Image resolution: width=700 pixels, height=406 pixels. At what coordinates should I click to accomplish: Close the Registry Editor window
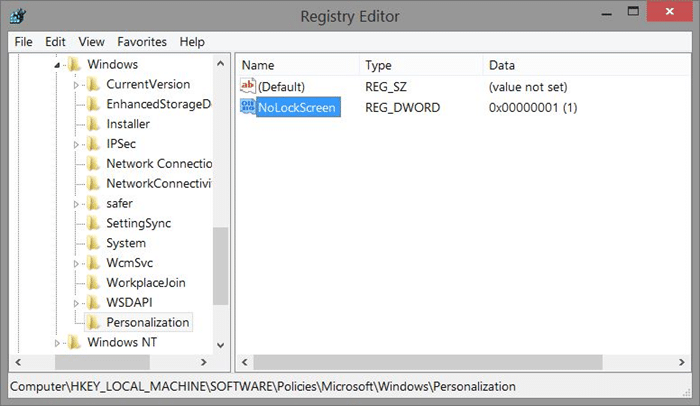669,11
